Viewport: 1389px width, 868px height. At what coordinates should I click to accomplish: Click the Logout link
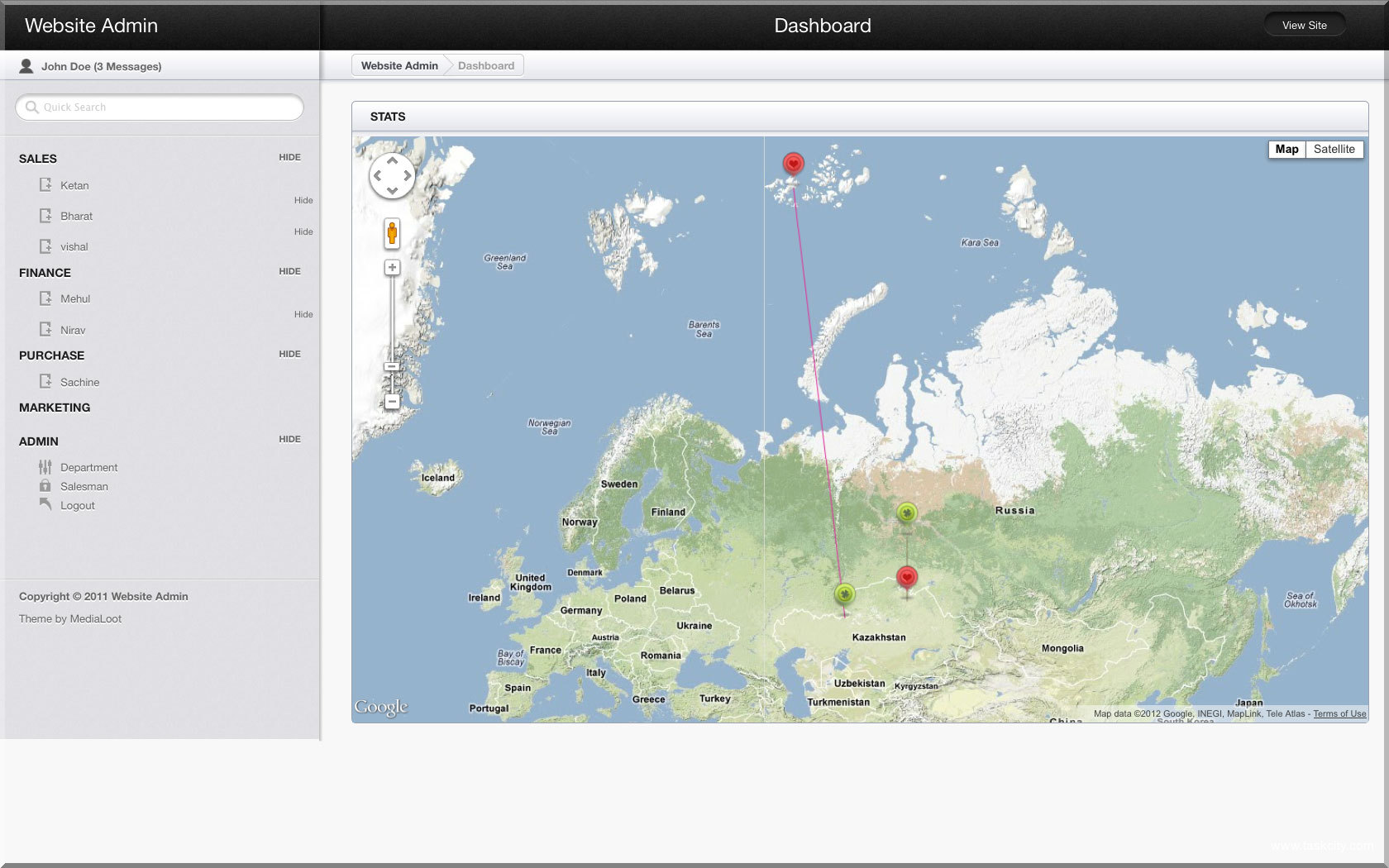pyautogui.click(x=77, y=505)
